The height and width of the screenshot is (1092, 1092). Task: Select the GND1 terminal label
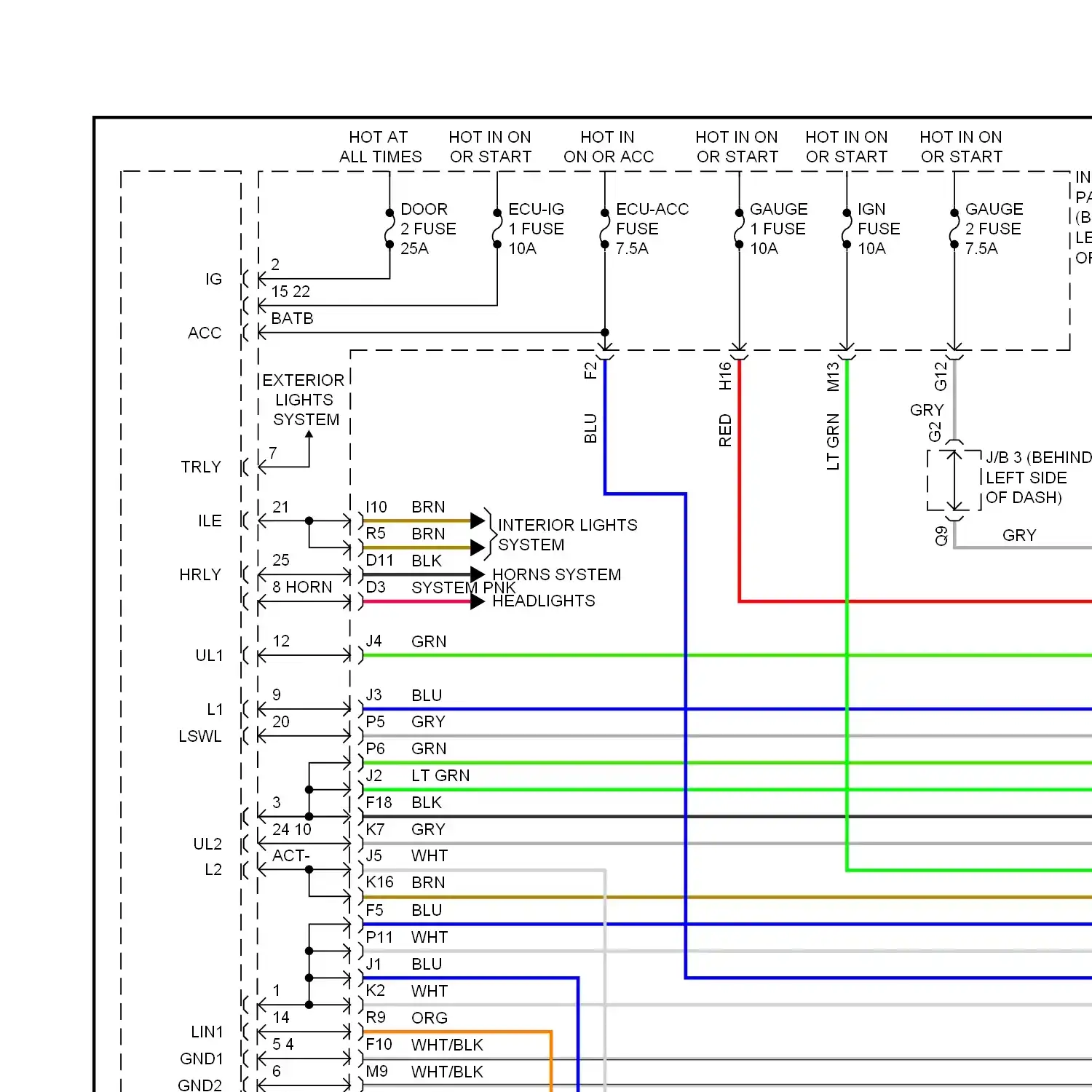click(202, 1059)
